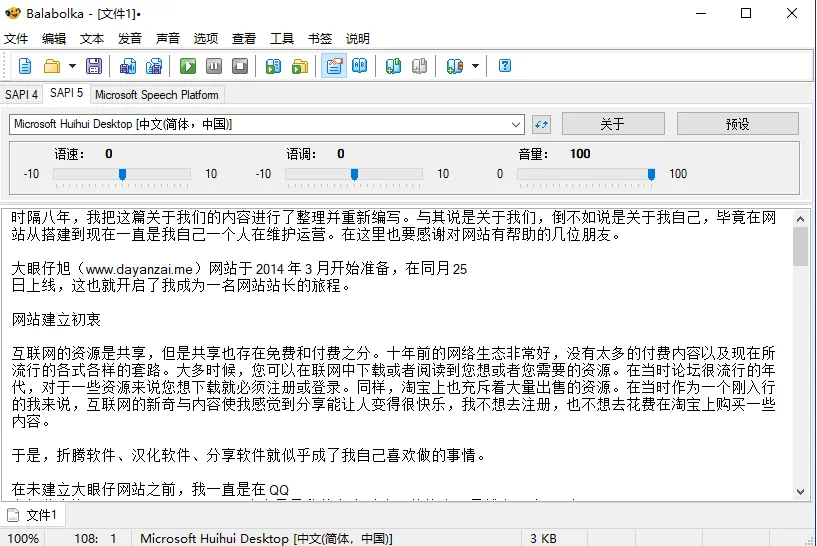Click the 音量 volume slider handle
This screenshot has width=817, height=546.
[651, 174]
